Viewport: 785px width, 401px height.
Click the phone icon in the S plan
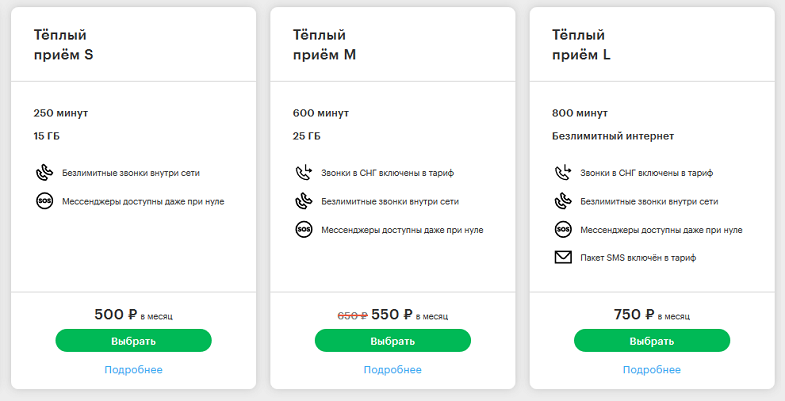[x=45, y=173]
